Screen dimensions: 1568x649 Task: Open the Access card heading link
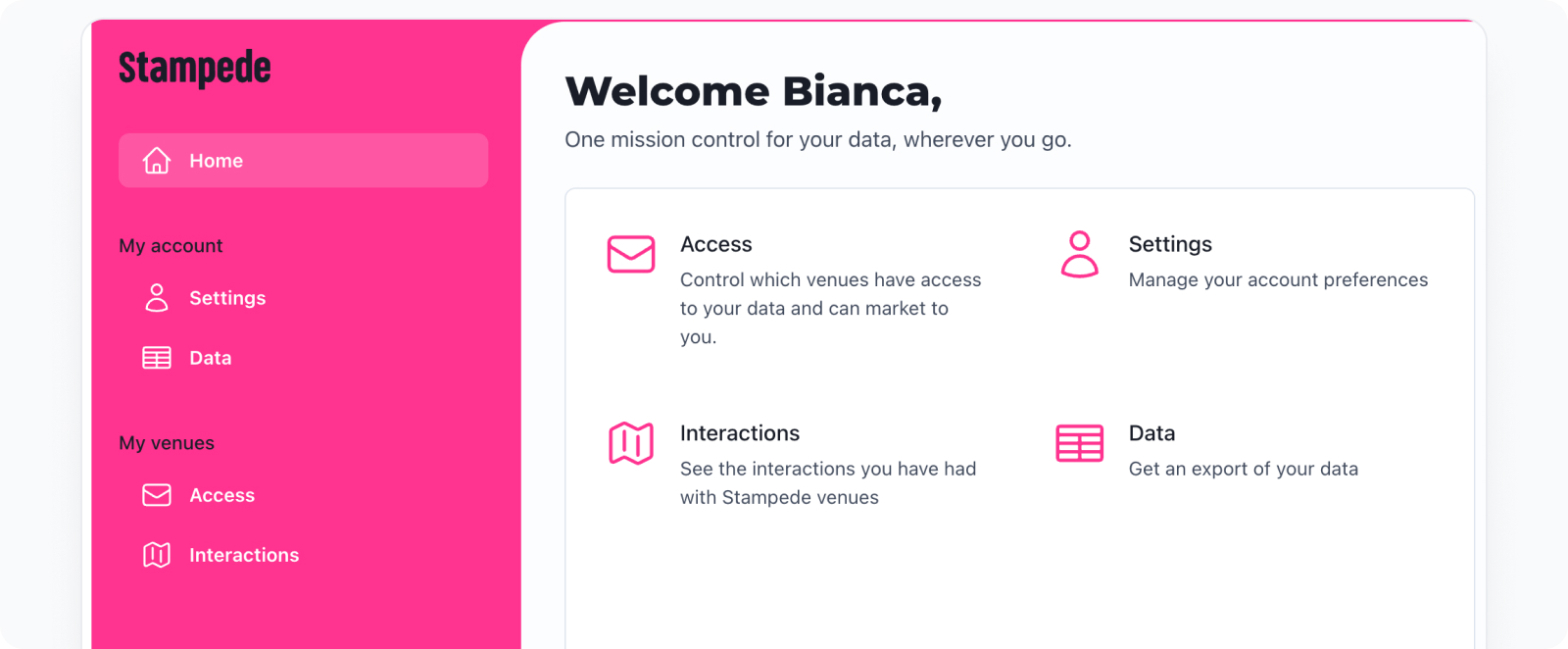(x=716, y=244)
